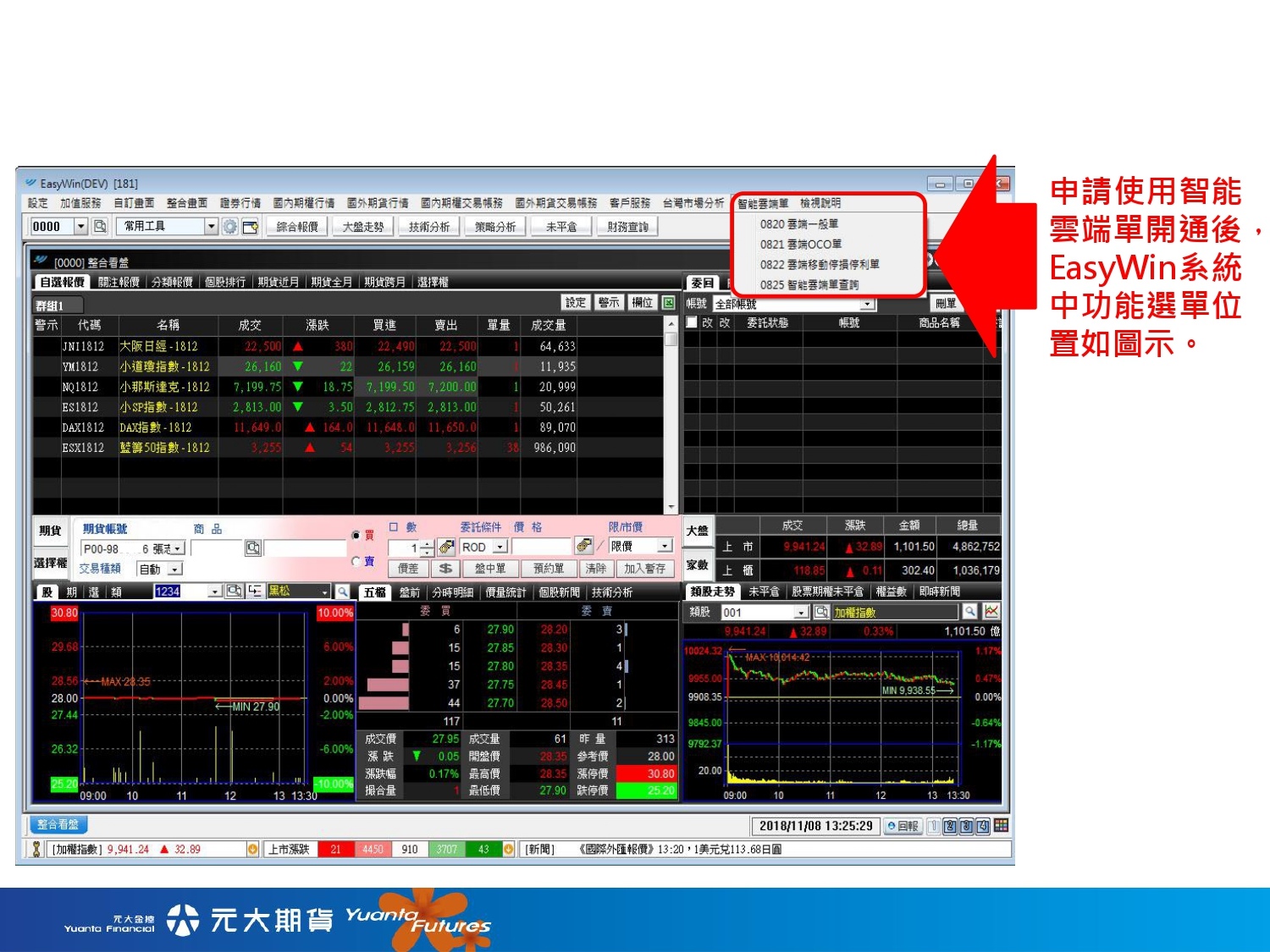Screen dimensions: 1270x952
Task: Click the new window icon beside the gear
Action: click(x=250, y=226)
